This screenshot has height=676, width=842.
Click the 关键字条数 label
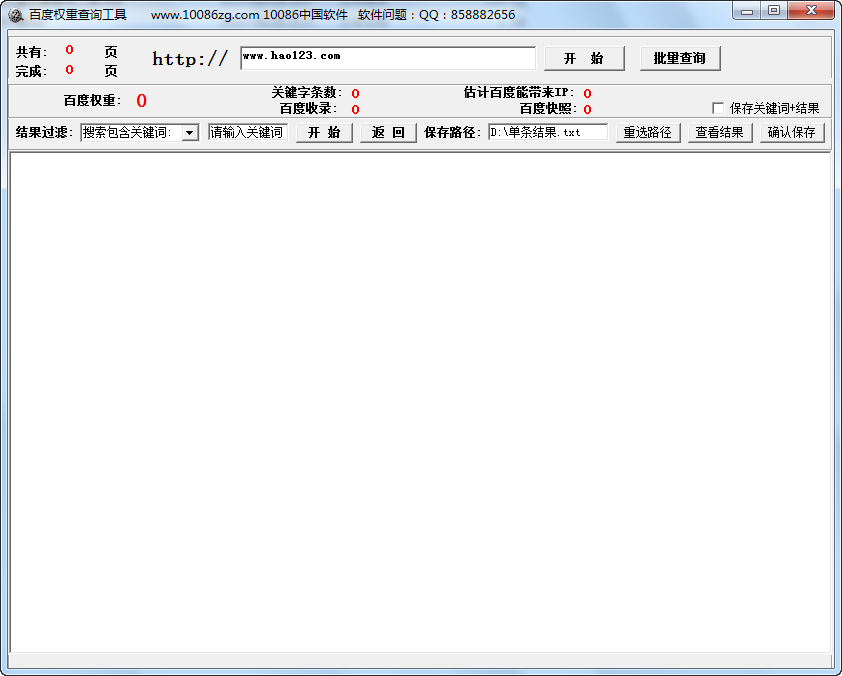pos(307,92)
